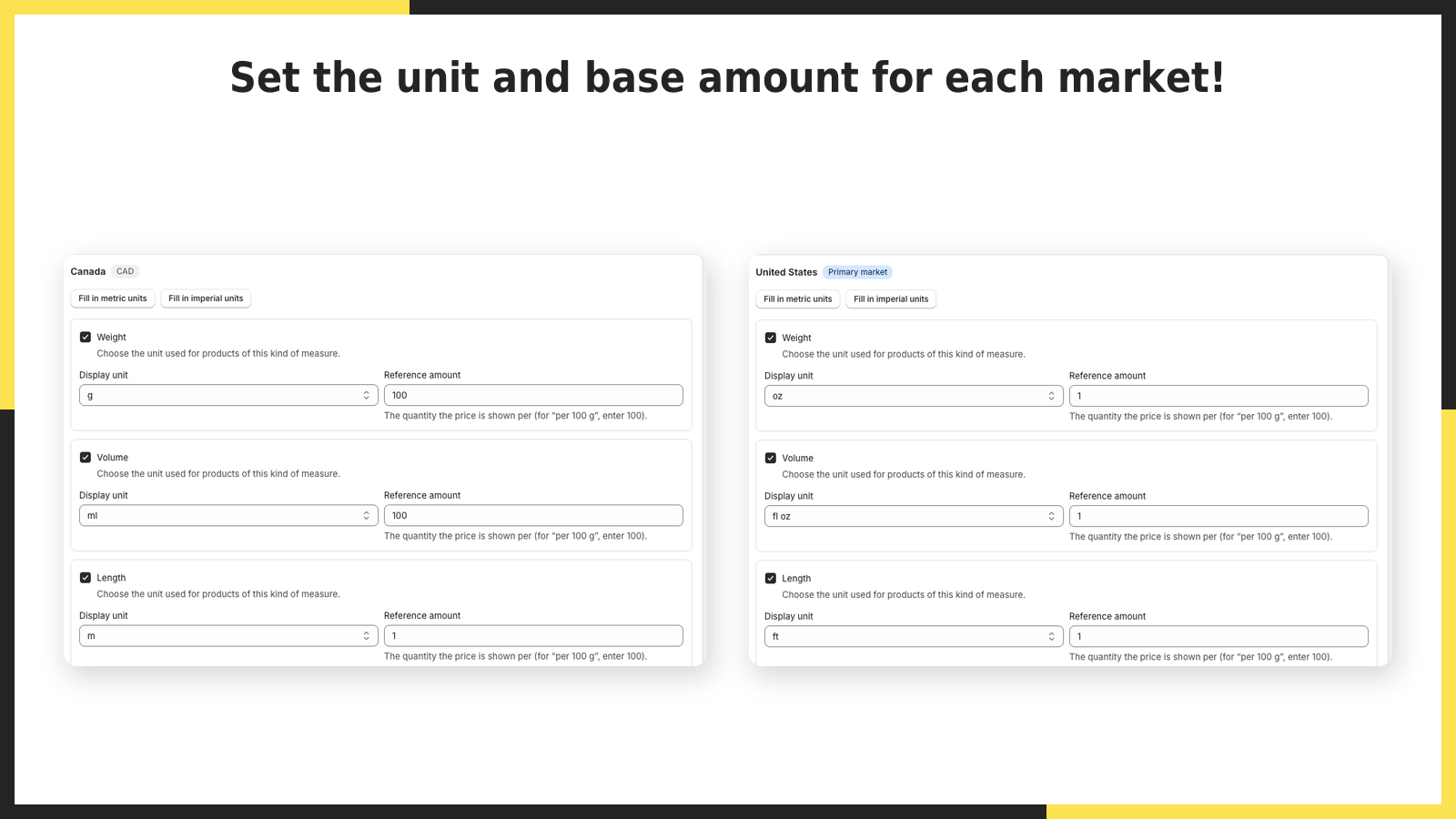The width and height of the screenshot is (1456, 819).
Task: Disable Length checkbox in United States market
Action: (771, 578)
